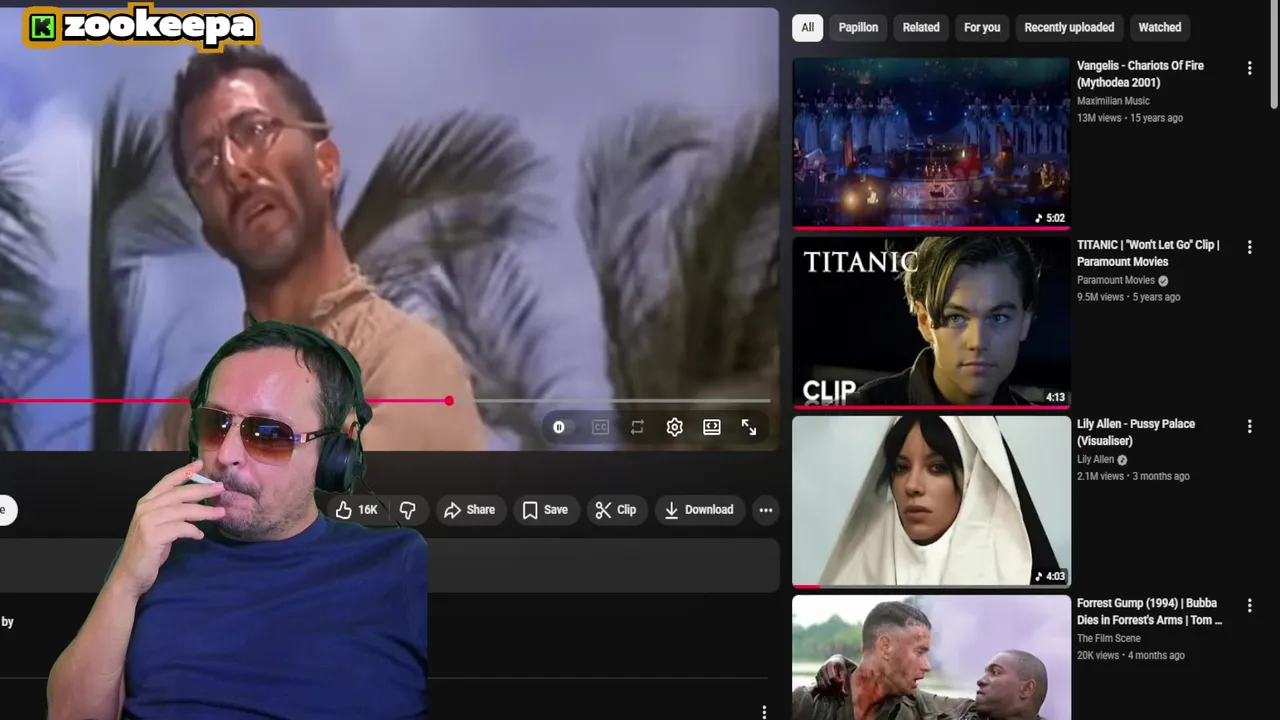Click the 20K views 4 months ago text
This screenshot has width=1280, height=720.
(x=1131, y=655)
